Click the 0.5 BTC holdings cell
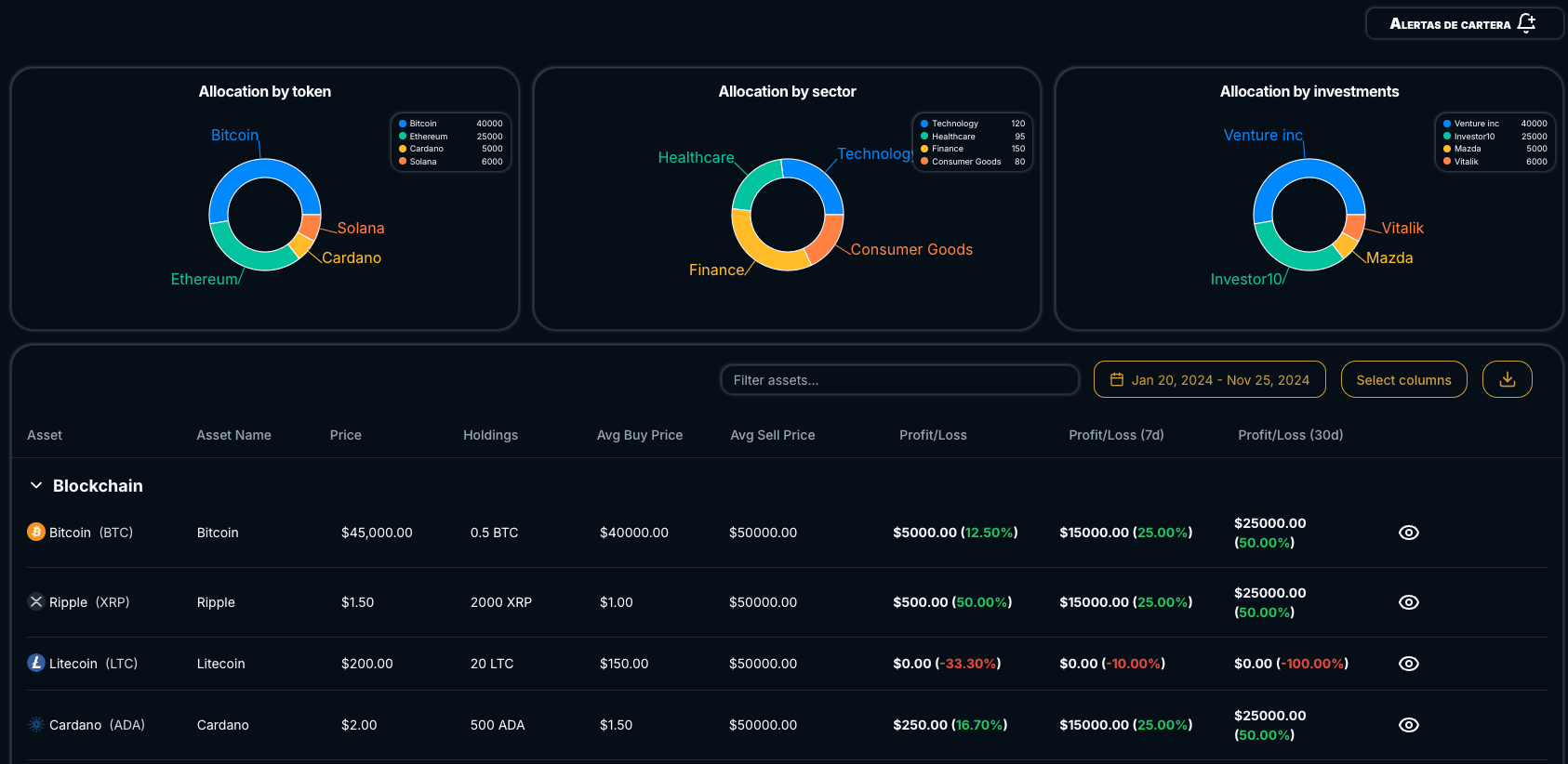The height and width of the screenshot is (764, 1568). (494, 533)
